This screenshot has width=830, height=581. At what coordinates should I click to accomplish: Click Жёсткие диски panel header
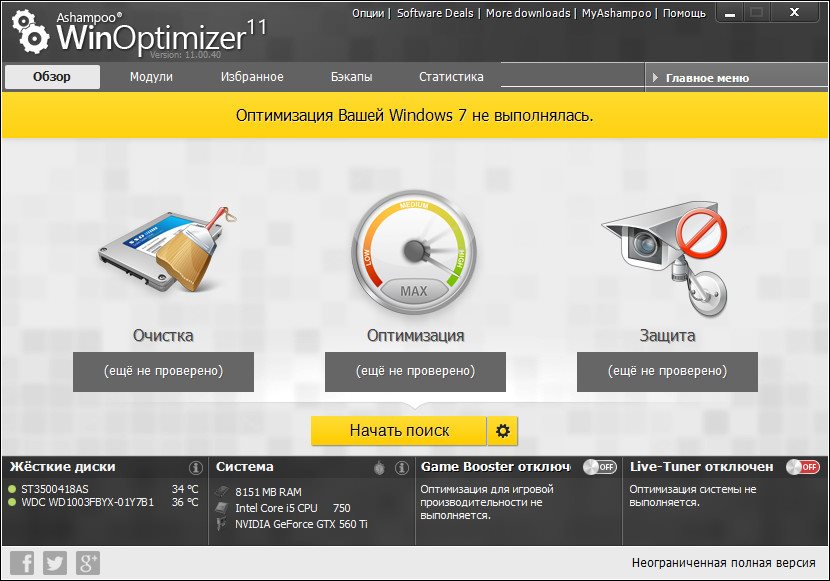click(x=62, y=467)
